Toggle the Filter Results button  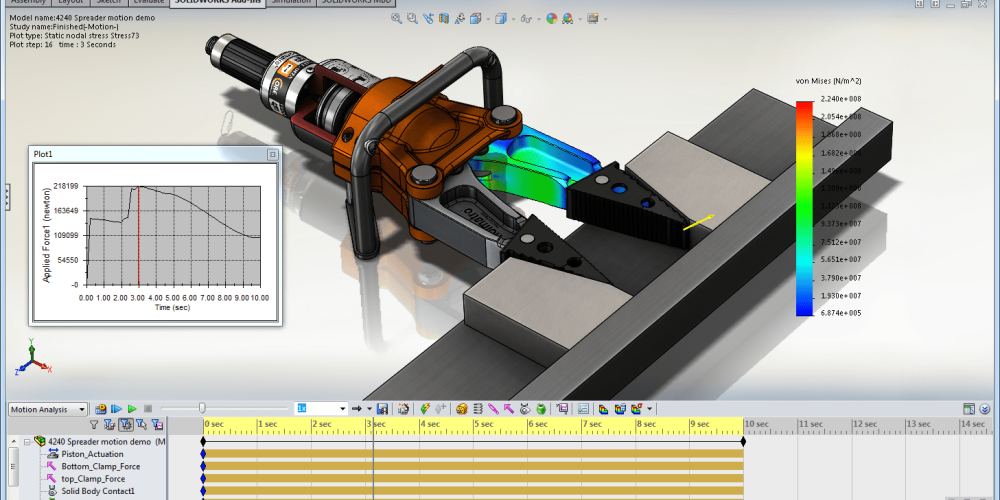click(157, 425)
